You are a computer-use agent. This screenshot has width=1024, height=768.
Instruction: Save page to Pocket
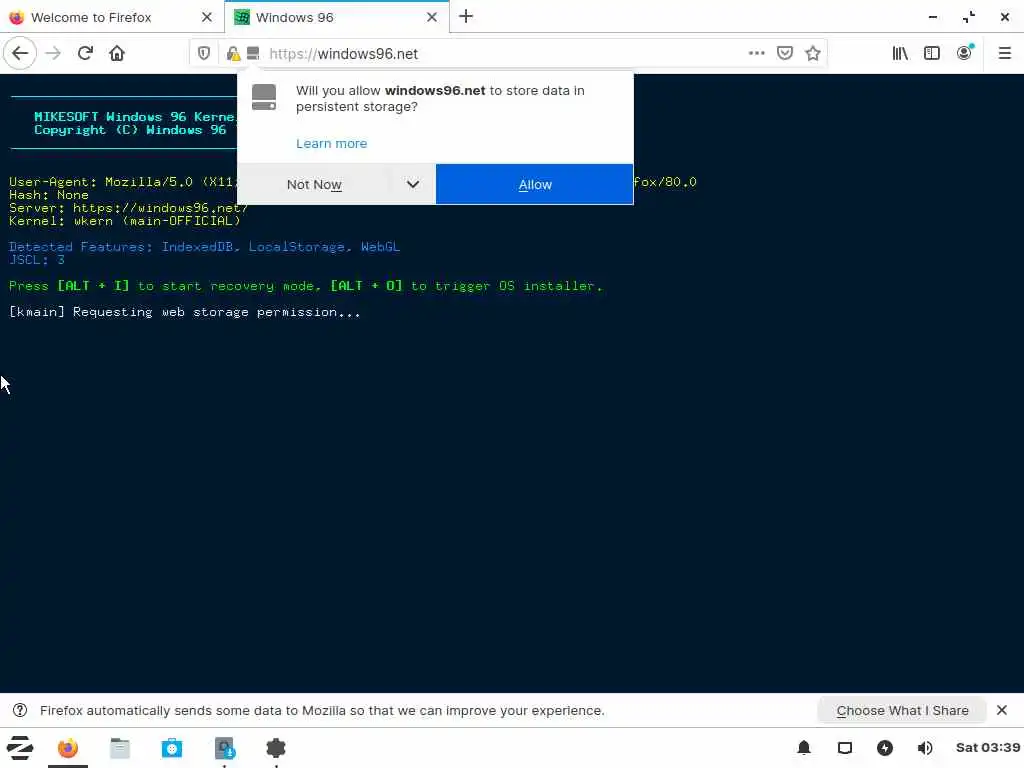point(785,54)
